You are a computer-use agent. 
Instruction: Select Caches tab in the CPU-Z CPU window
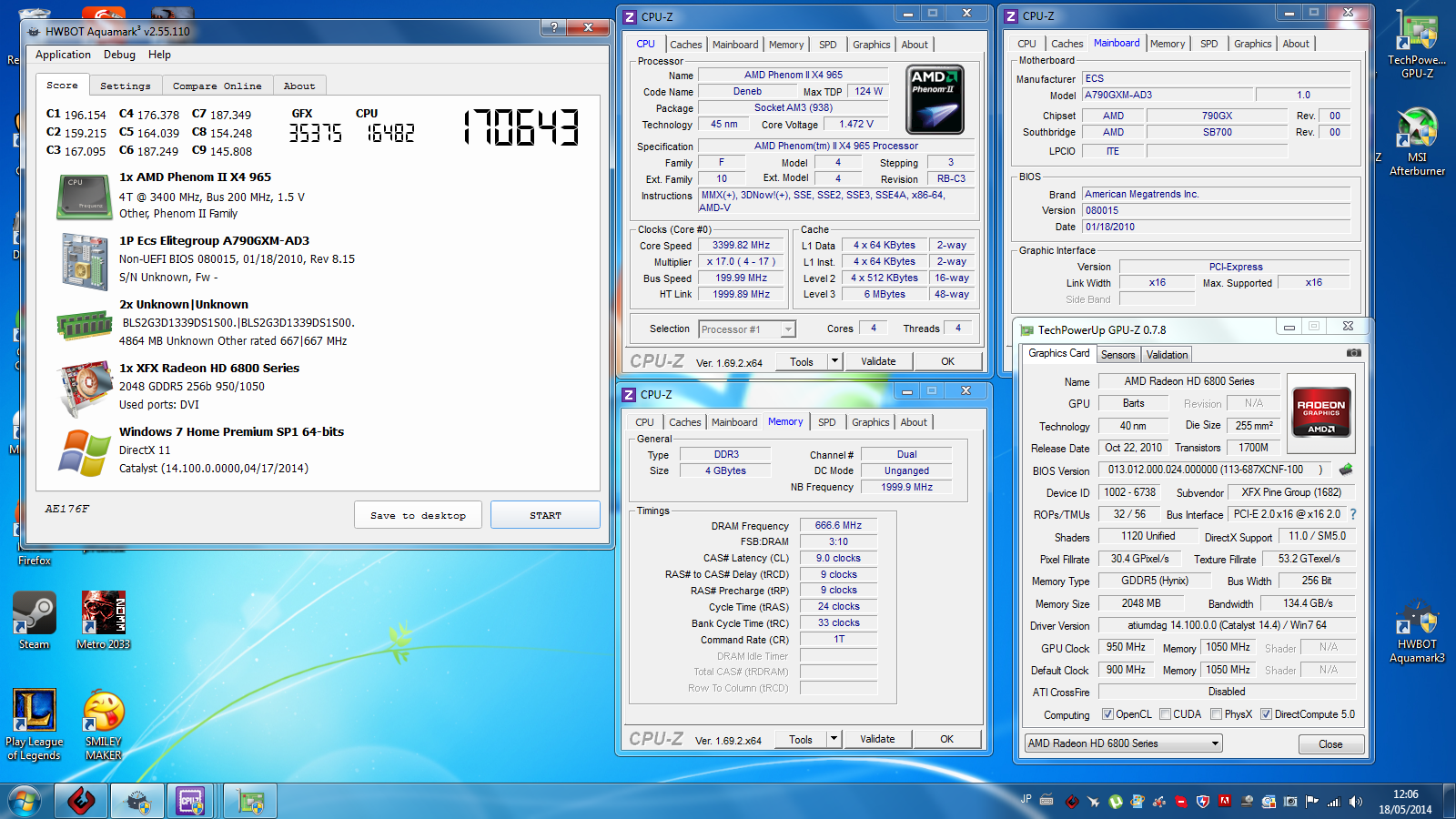tap(685, 45)
